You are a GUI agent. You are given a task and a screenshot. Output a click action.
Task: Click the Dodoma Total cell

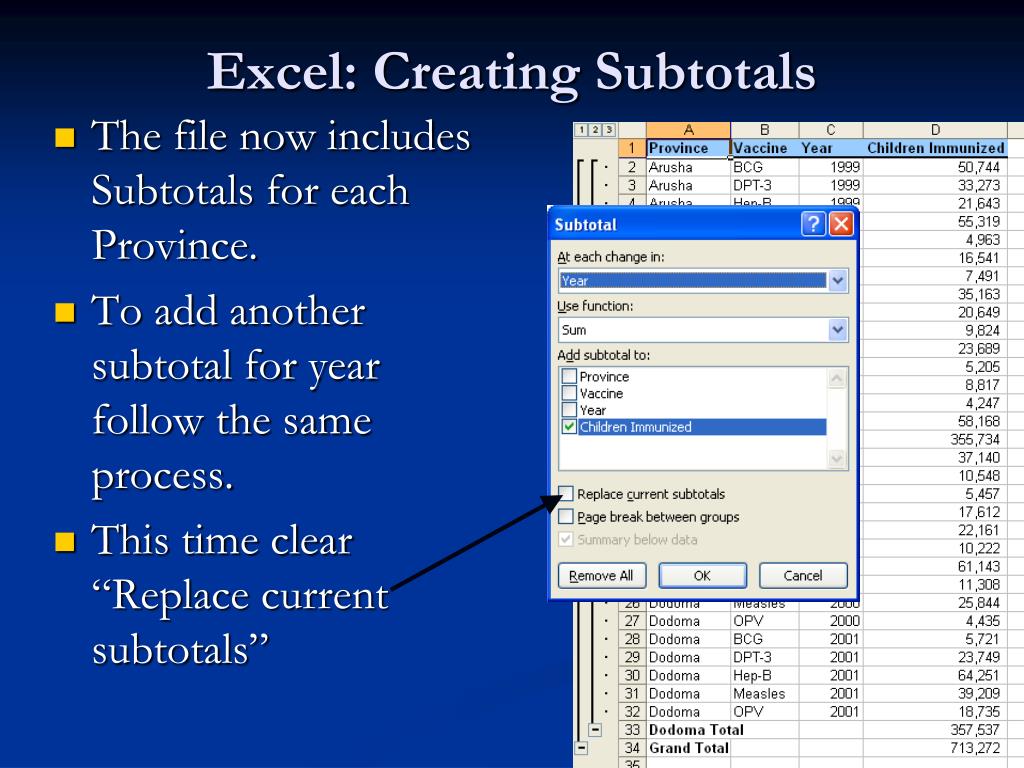point(688,729)
